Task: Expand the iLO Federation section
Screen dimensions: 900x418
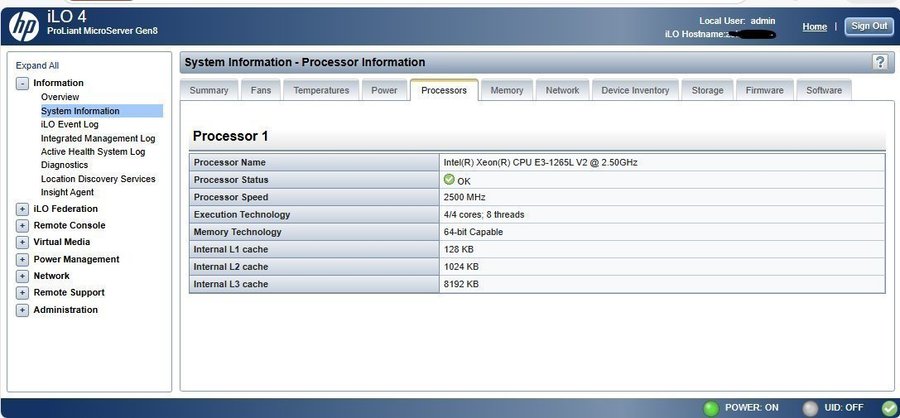Action: (22, 209)
